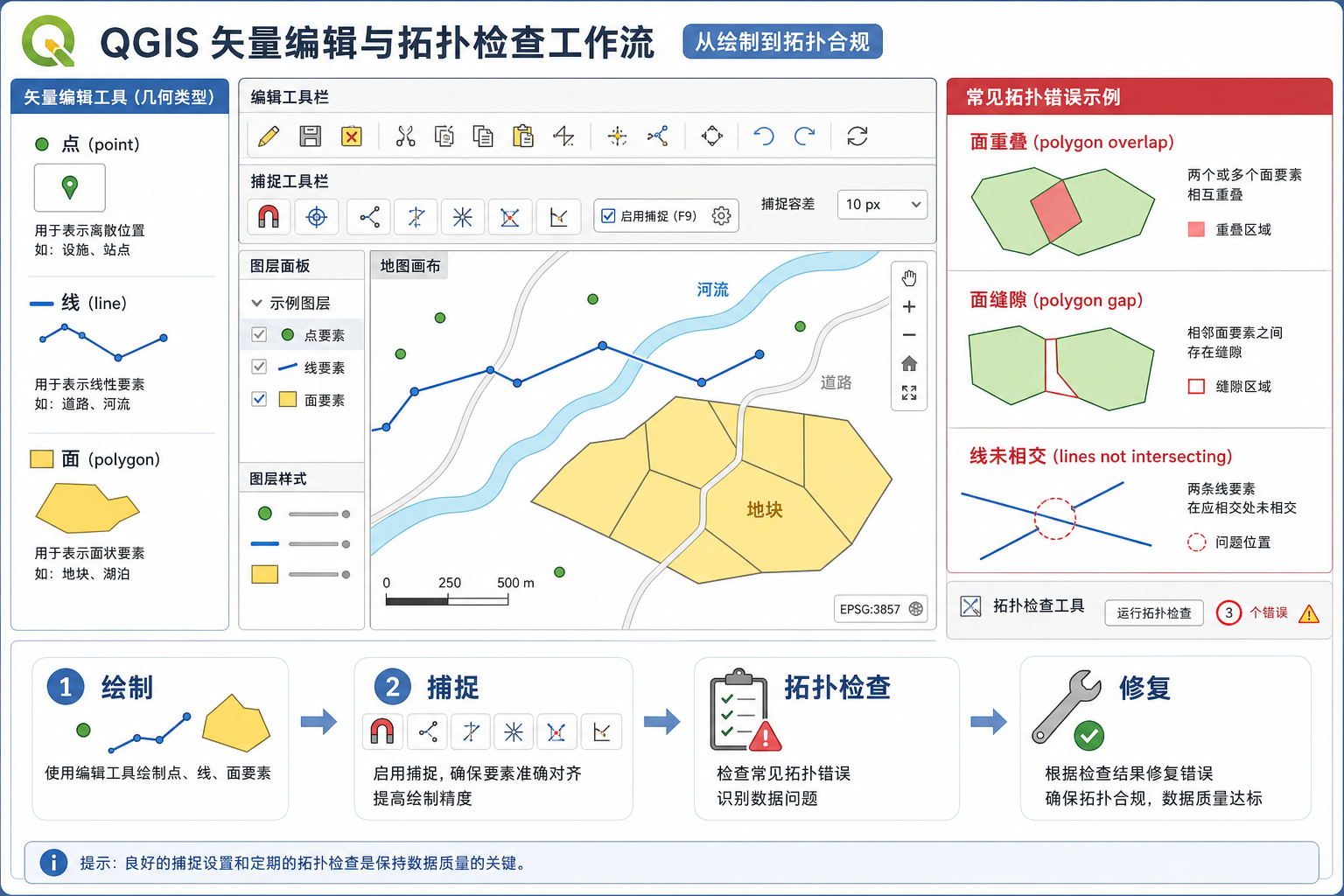Image resolution: width=1344 pixels, height=896 pixels.
Task: Click the 缝隙区域 legend swatch
Action: pos(1196,387)
